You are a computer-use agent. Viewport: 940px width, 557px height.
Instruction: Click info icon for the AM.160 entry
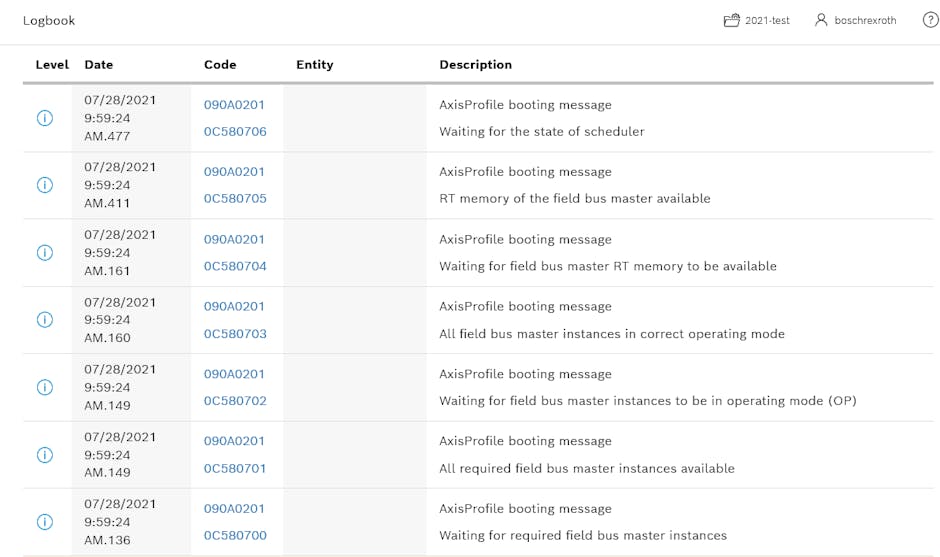tap(44, 320)
